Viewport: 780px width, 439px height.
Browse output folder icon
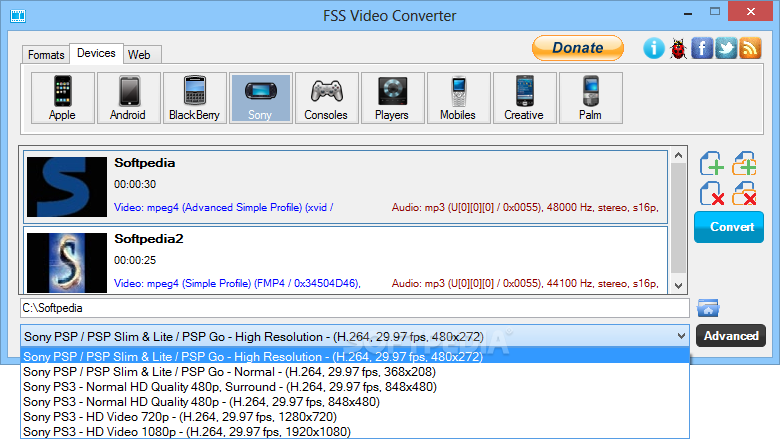coord(708,308)
